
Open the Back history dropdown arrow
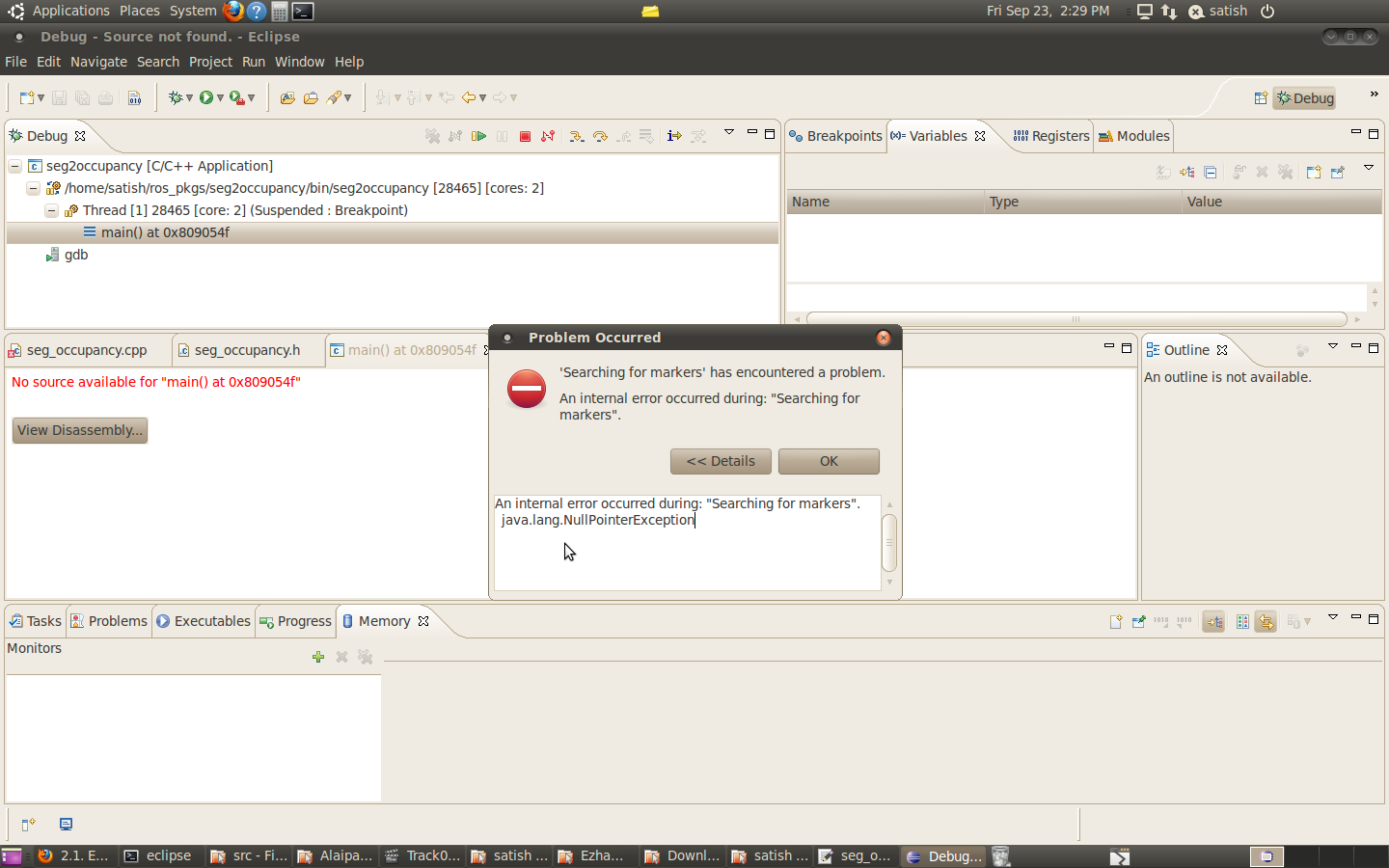482,97
